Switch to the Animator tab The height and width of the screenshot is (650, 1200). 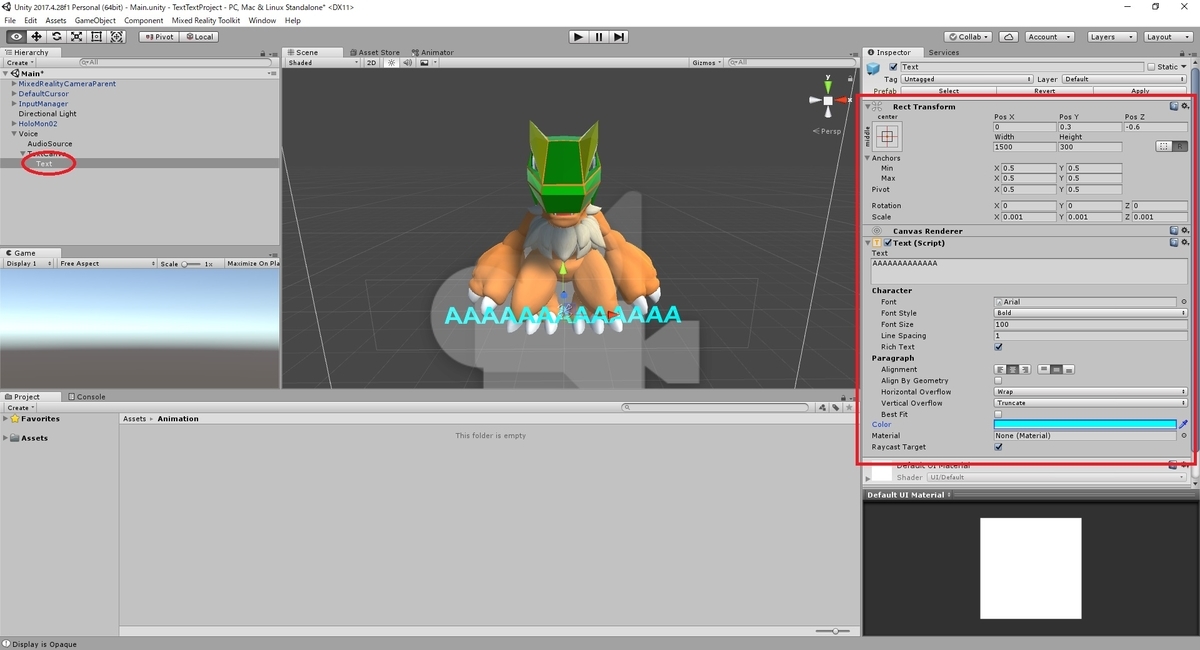click(x=432, y=52)
